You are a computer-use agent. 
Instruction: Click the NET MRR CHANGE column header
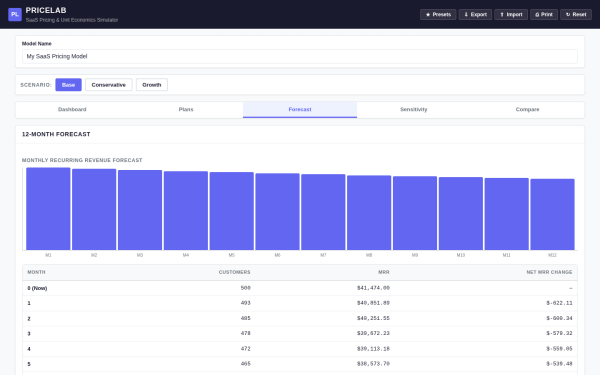pos(549,272)
